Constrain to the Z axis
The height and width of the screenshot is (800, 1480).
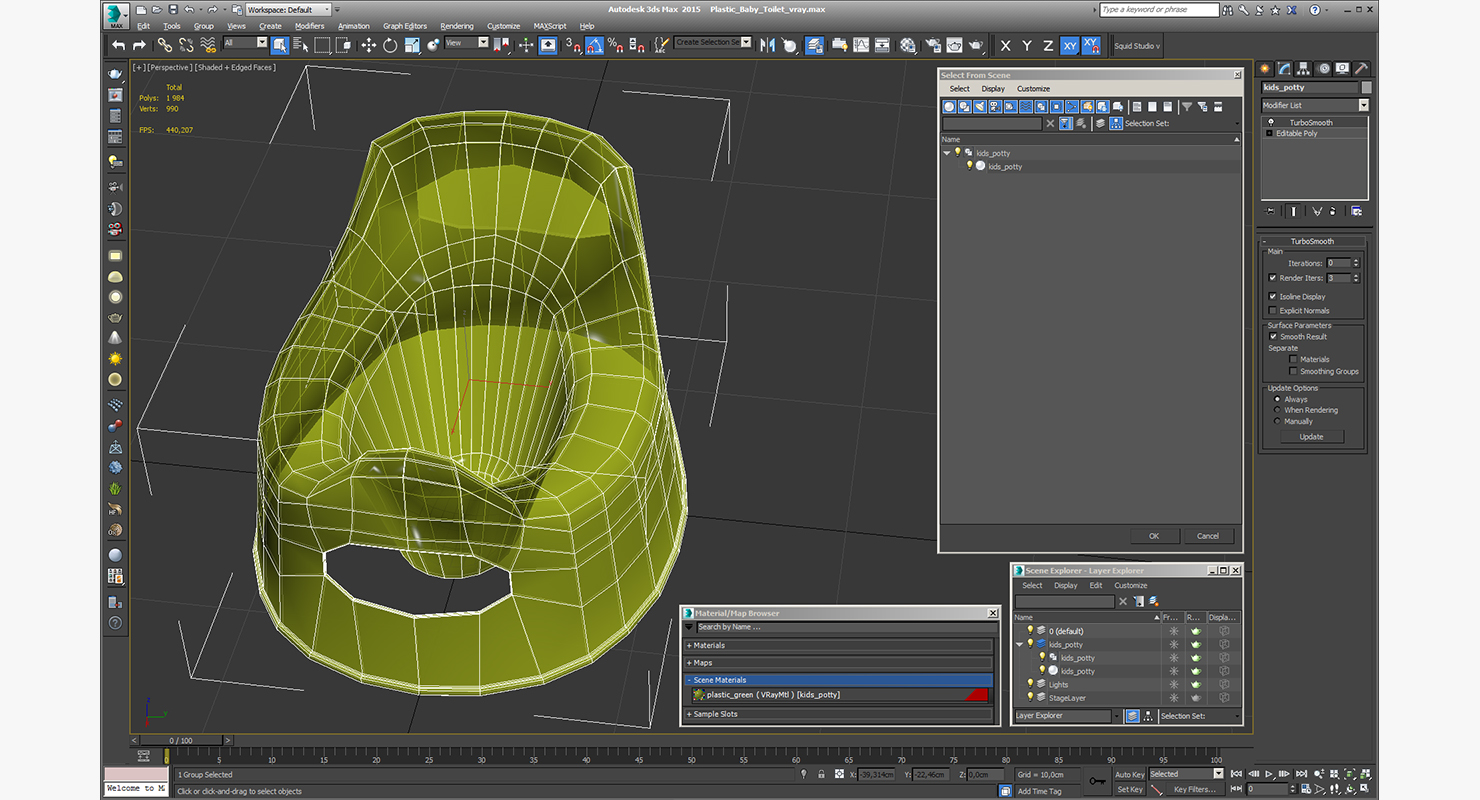[1048, 46]
